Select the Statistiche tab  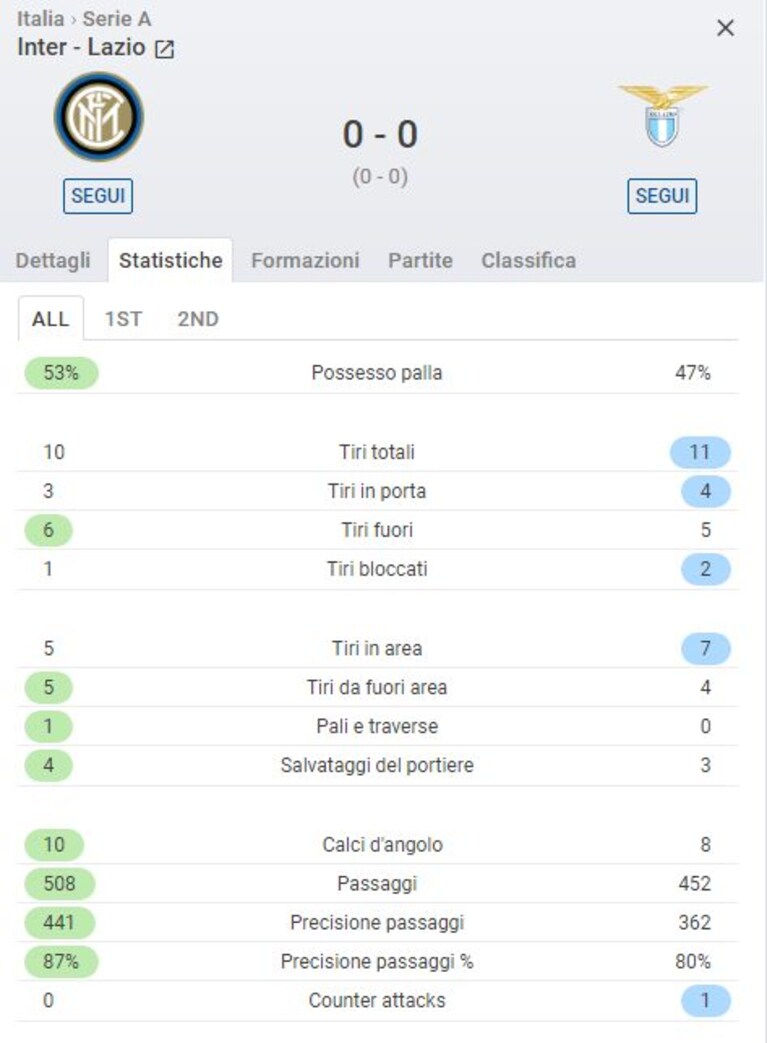(170, 260)
